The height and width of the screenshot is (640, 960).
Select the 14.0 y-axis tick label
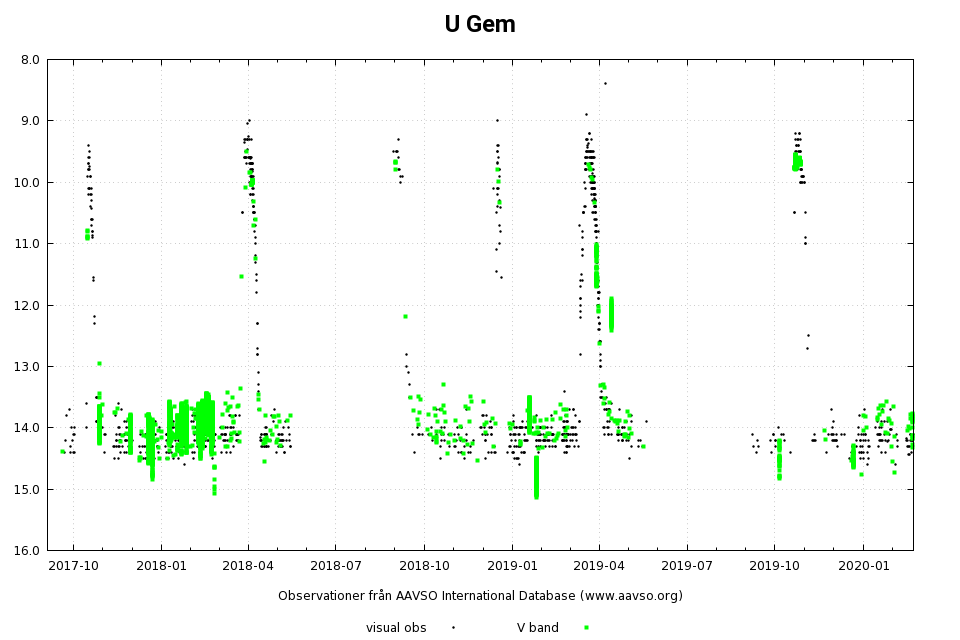(x=30, y=428)
